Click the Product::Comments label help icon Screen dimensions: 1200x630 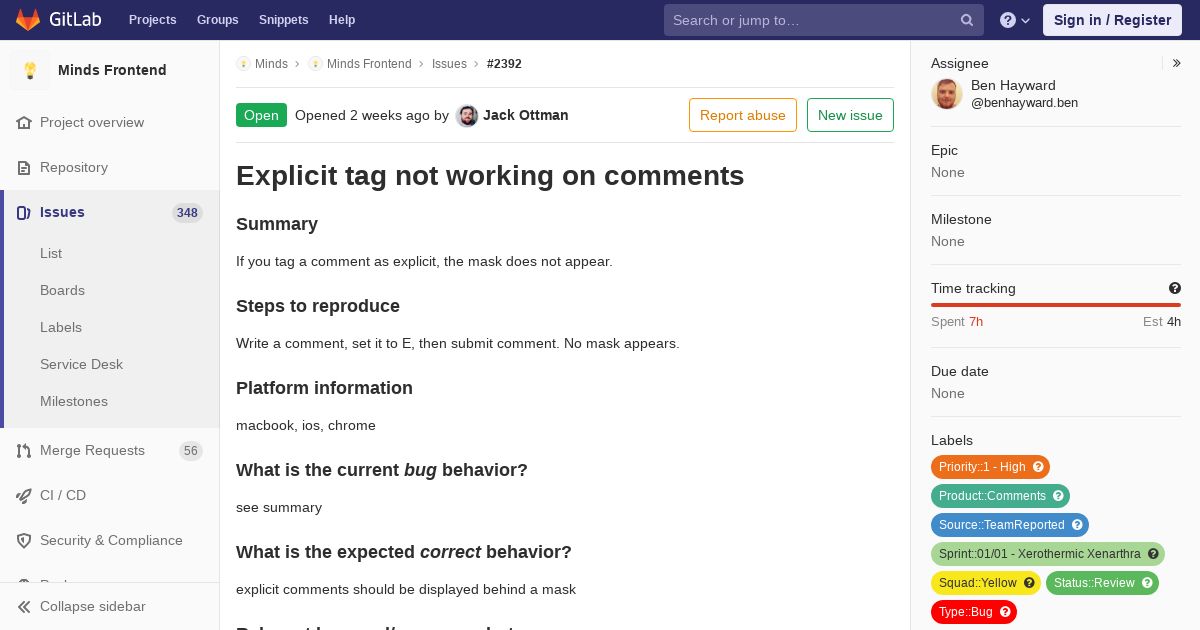[1058, 496]
